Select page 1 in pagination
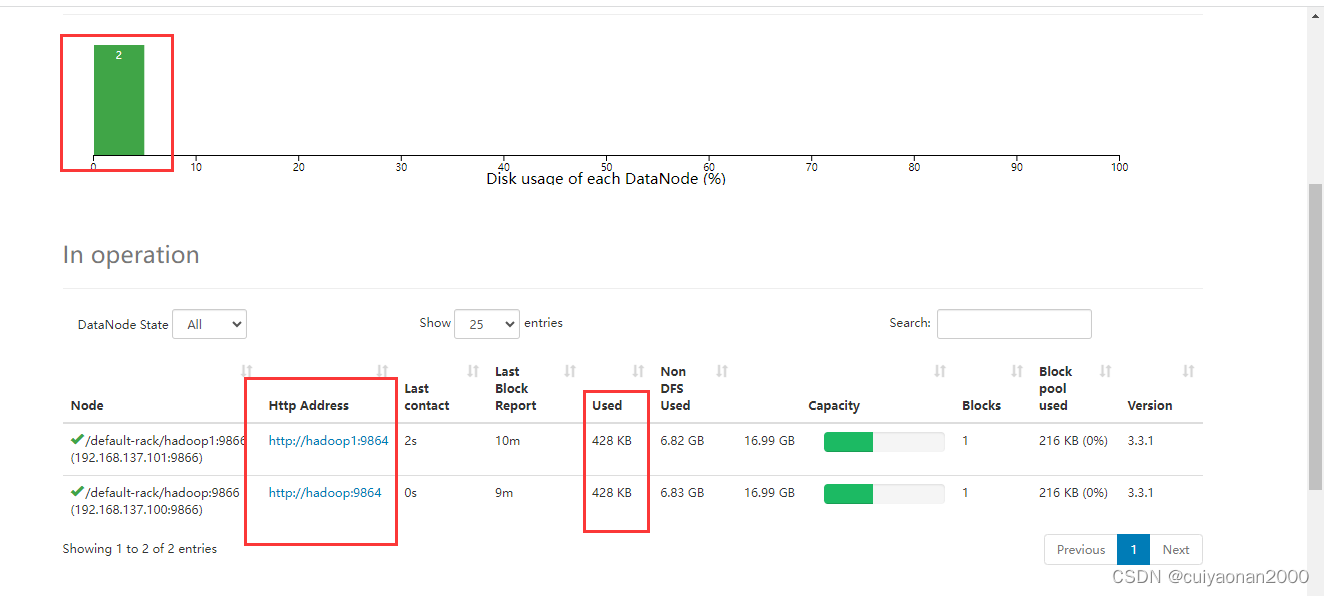The height and width of the screenshot is (596, 1324). tap(1133, 550)
